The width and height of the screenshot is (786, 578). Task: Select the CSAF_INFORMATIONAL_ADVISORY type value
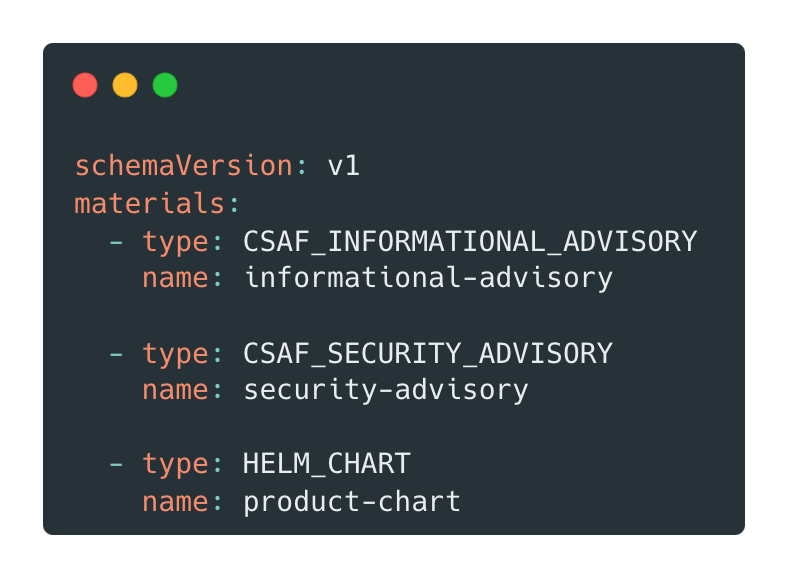[x=470, y=241]
